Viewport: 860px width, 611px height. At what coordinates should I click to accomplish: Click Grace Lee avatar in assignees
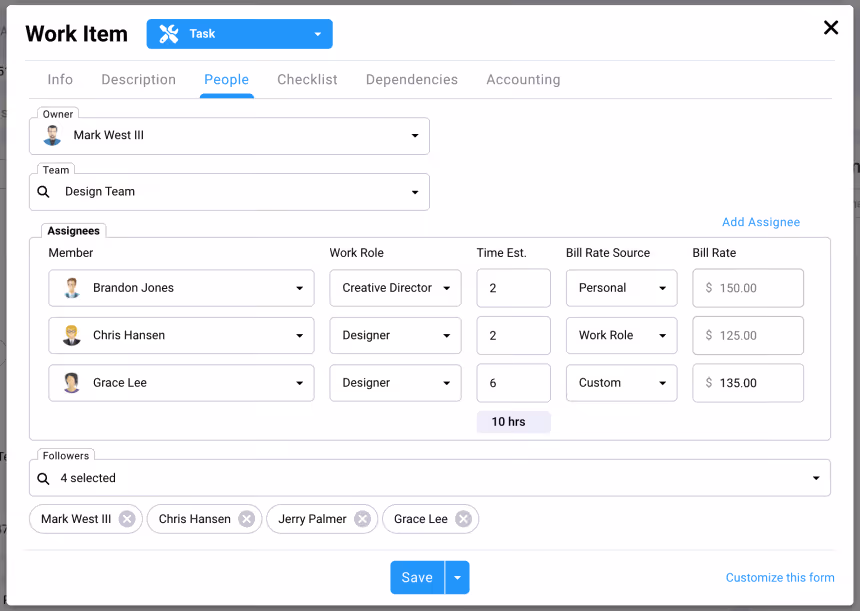(x=71, y=383)
